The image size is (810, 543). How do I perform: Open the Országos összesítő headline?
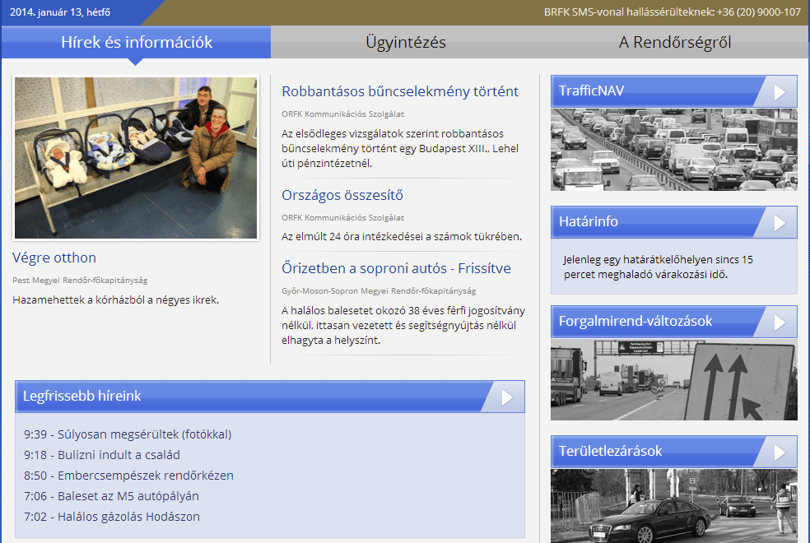342,195
